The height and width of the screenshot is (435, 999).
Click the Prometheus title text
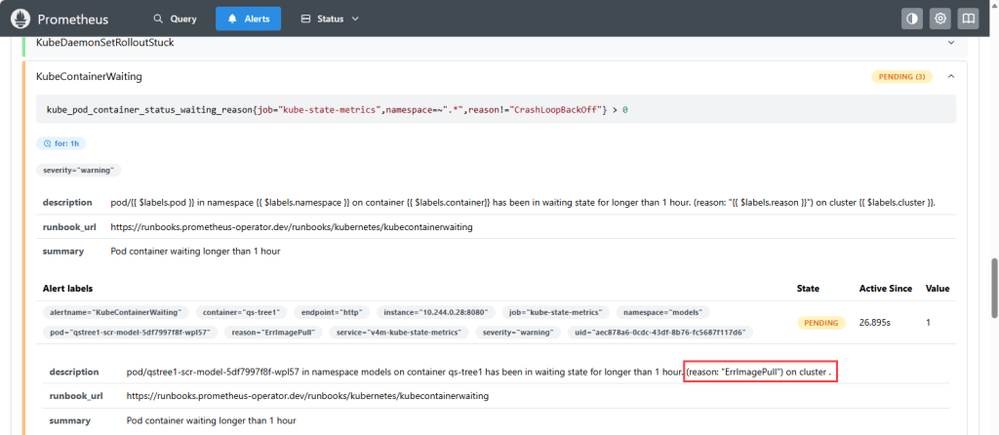(x=73, y=19)
